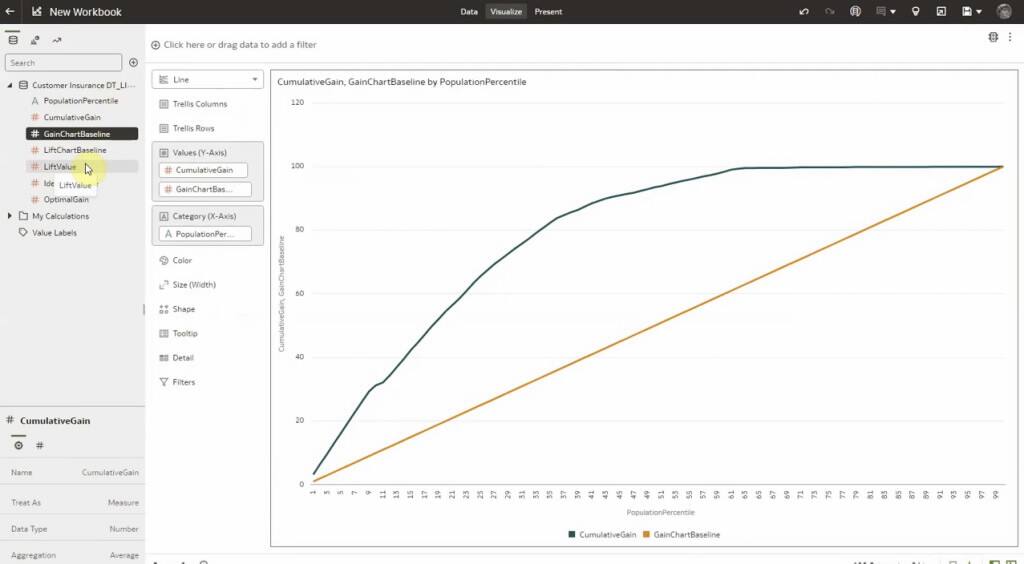
Task: Open the user avatar menu
Action: click(x=1004, y=11)
